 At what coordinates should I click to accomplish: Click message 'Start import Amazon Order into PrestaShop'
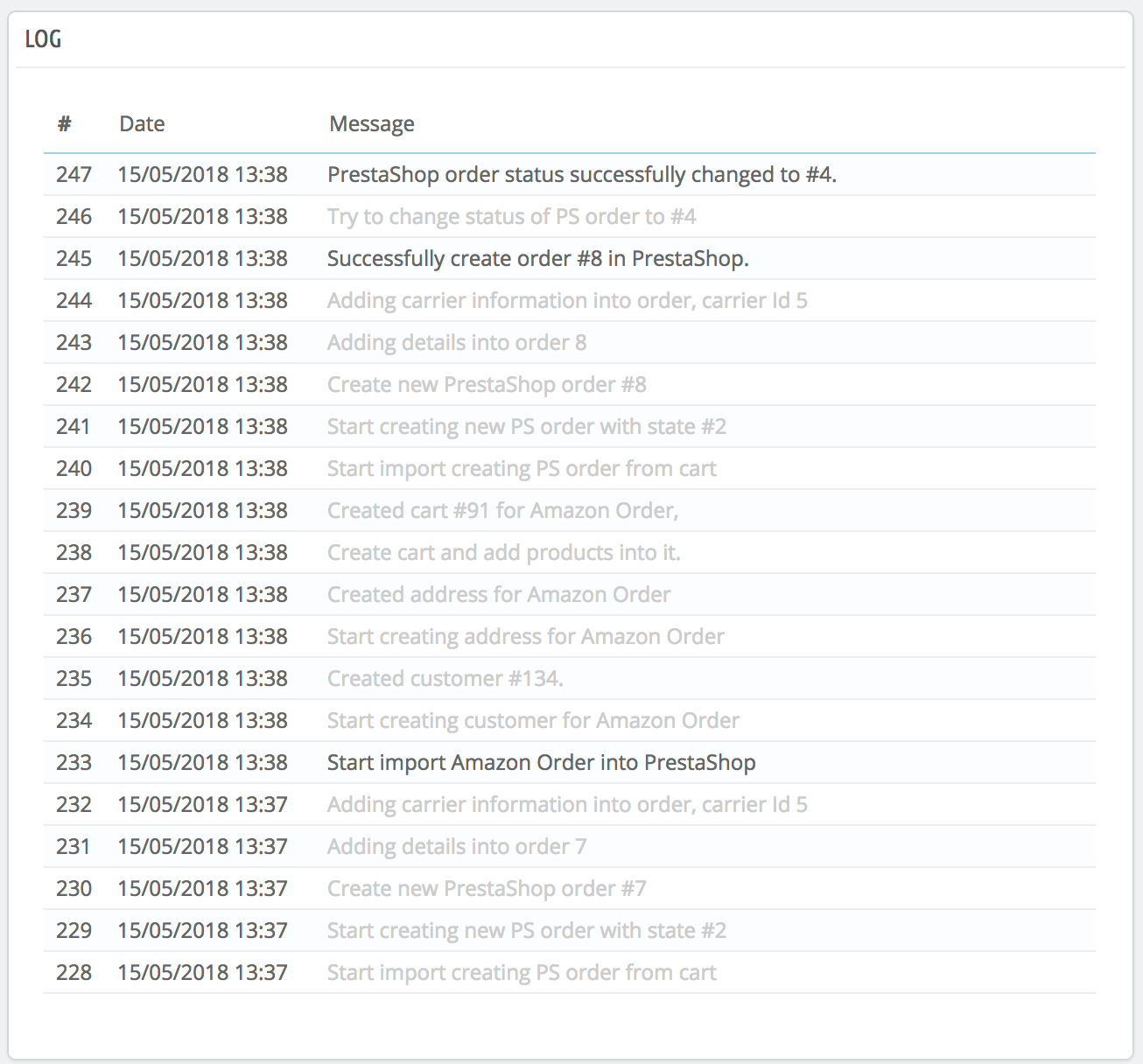click(x=542, y=762)
